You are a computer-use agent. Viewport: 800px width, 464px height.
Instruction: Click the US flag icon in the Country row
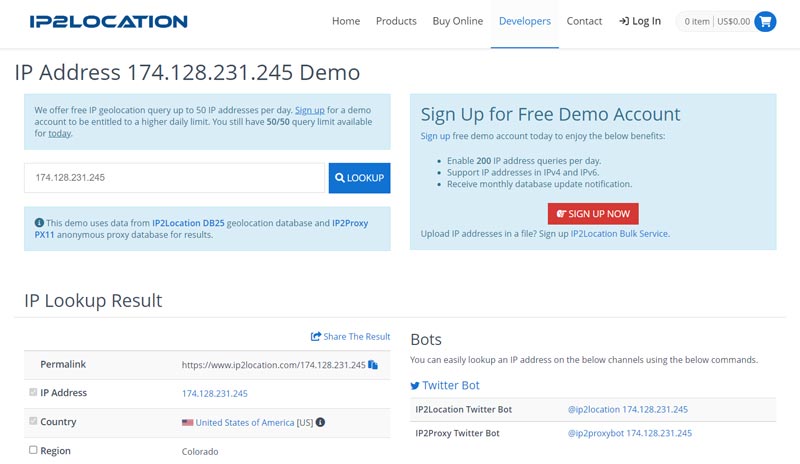[x=187, y=422]
